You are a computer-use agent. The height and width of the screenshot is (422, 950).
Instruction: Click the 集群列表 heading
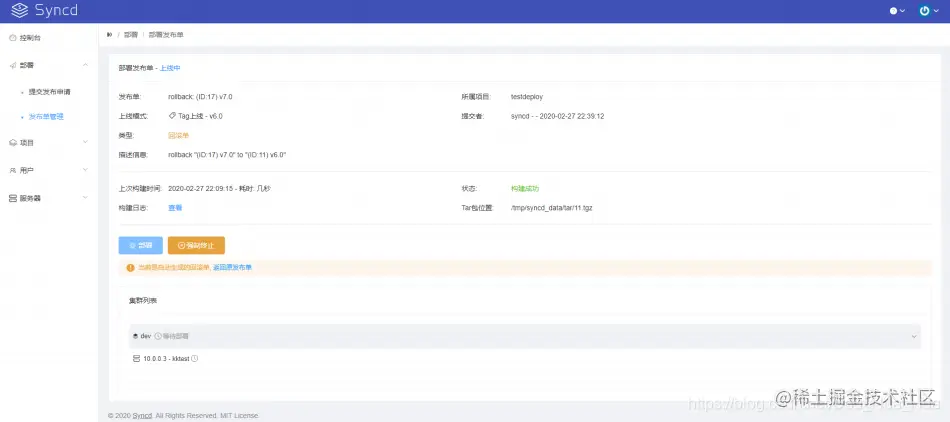pyautogui.click(x=144, y=301)
